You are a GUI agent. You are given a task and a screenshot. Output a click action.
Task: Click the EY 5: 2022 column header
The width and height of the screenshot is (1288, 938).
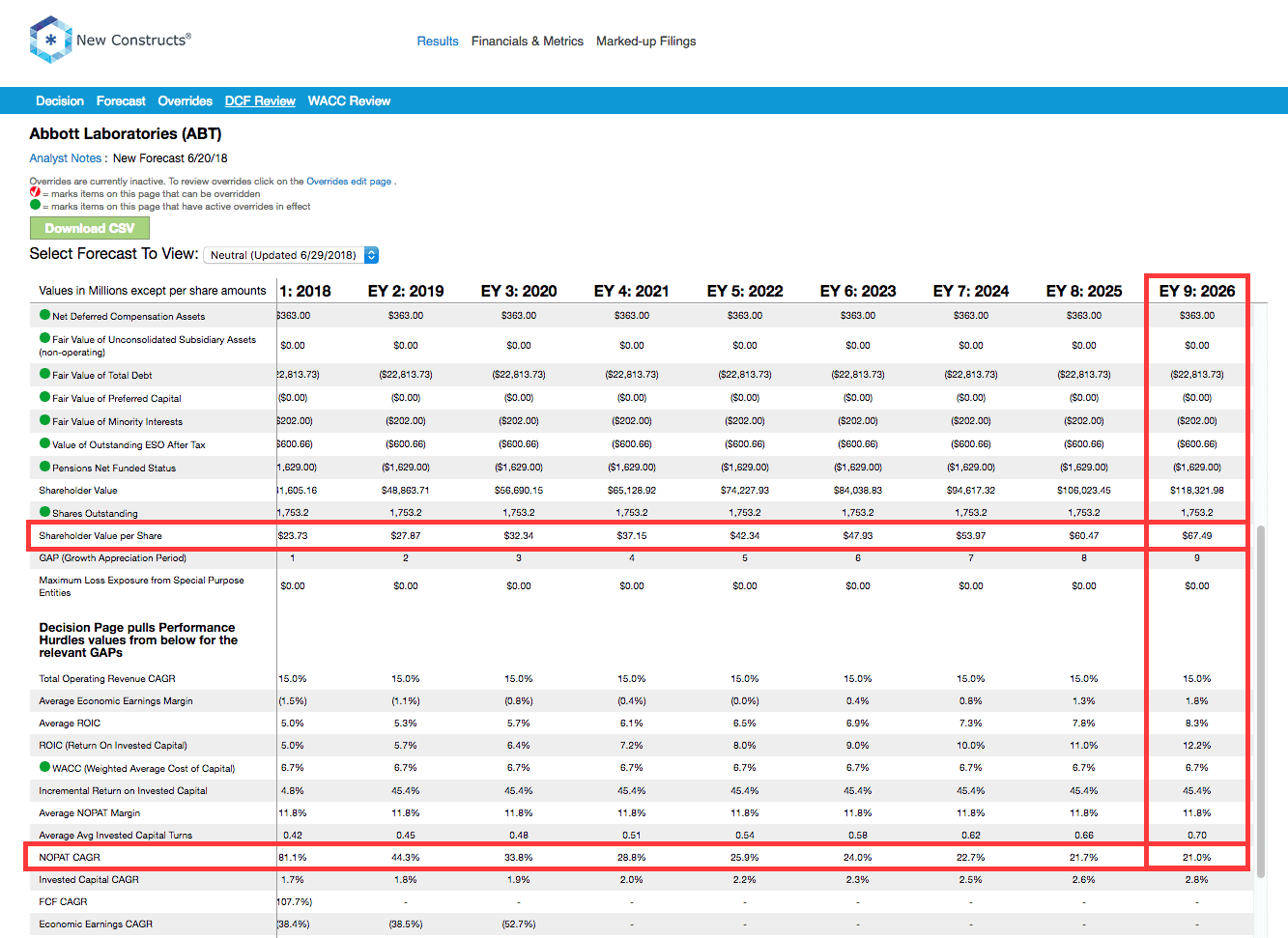[x=745, y=291]
